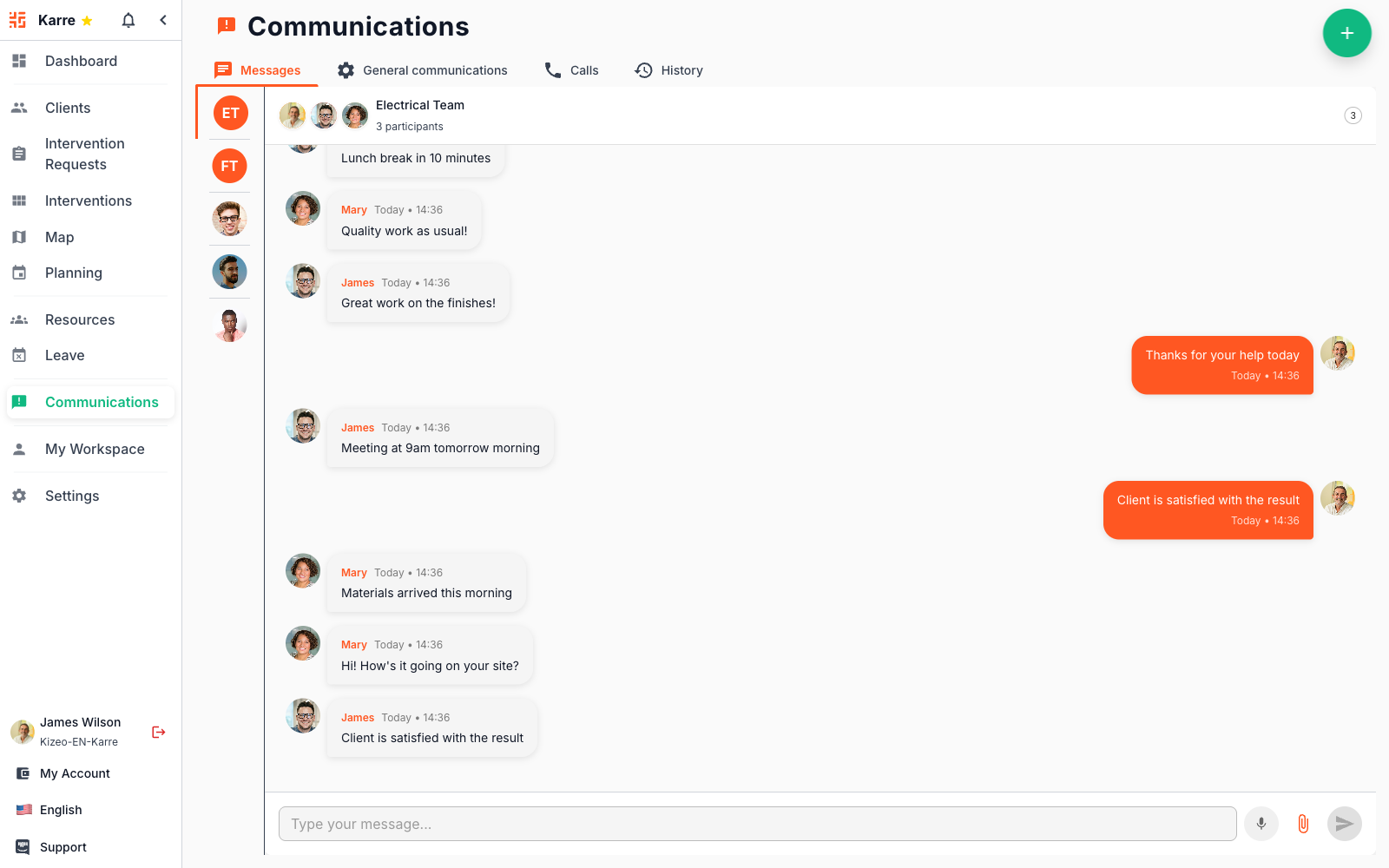Create new communication with the green plus button
This screenshot has width=1389, height=868.
[1346, 33]
